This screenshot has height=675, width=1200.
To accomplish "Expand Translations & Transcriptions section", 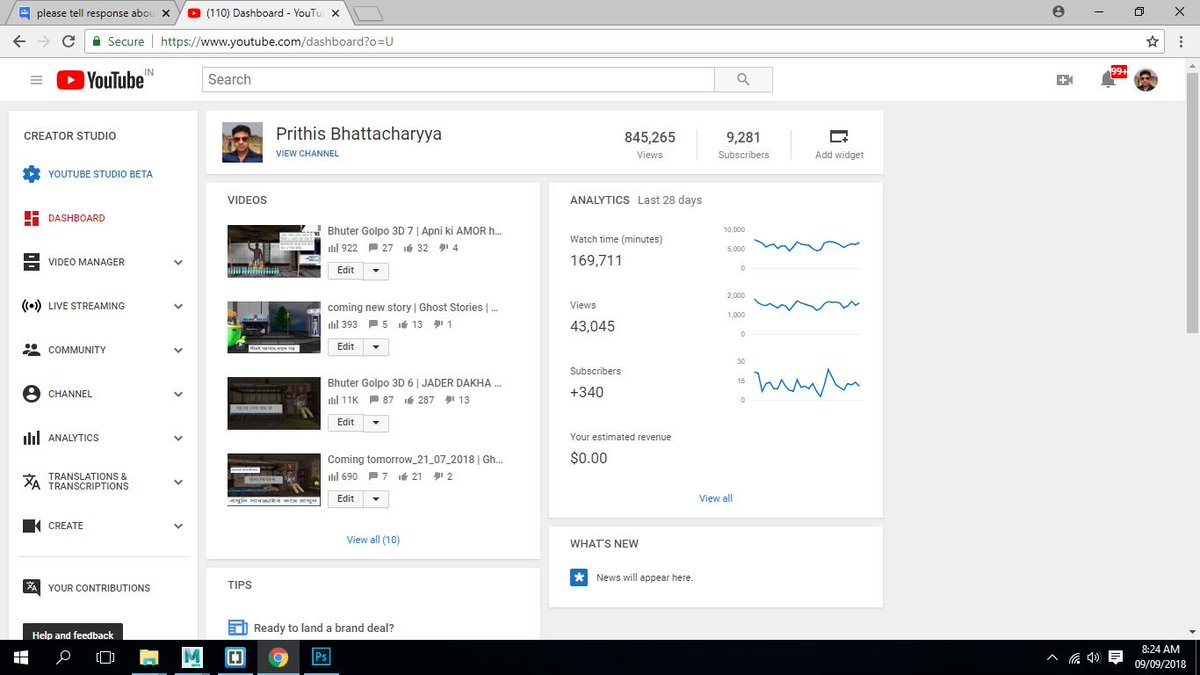I will [x=178, y=482].
